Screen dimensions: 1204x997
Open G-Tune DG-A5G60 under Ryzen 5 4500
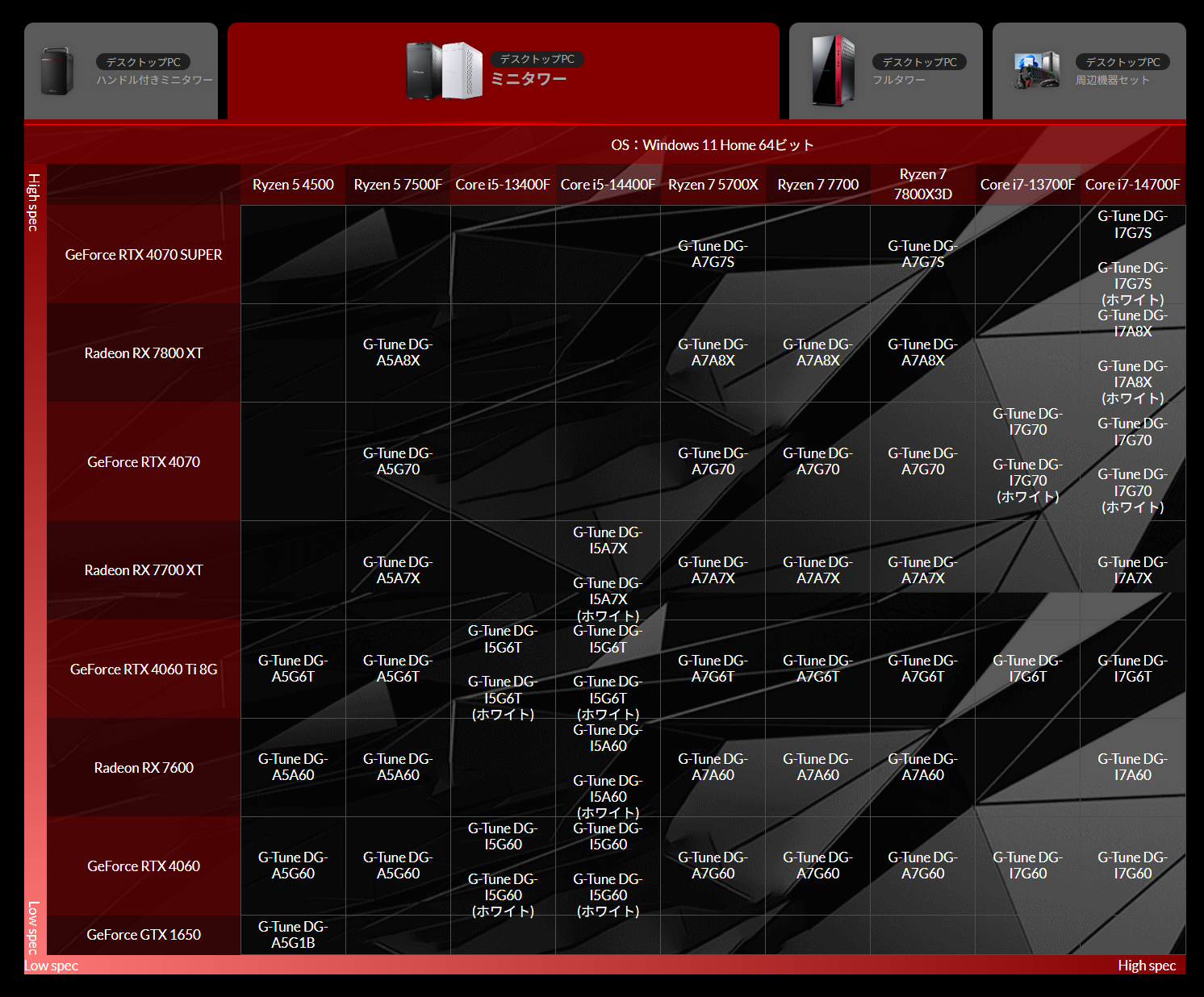point(294,866)
